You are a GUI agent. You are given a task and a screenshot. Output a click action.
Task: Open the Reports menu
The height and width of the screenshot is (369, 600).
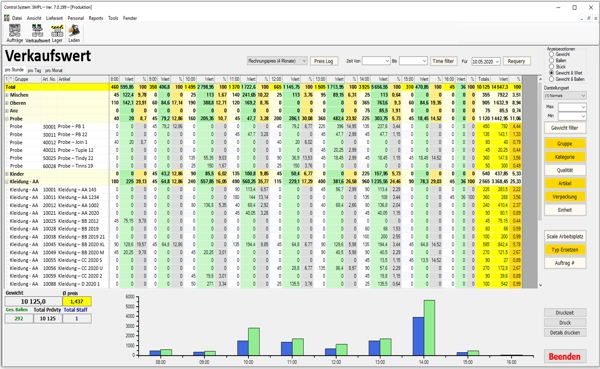(x=96, y=18)
